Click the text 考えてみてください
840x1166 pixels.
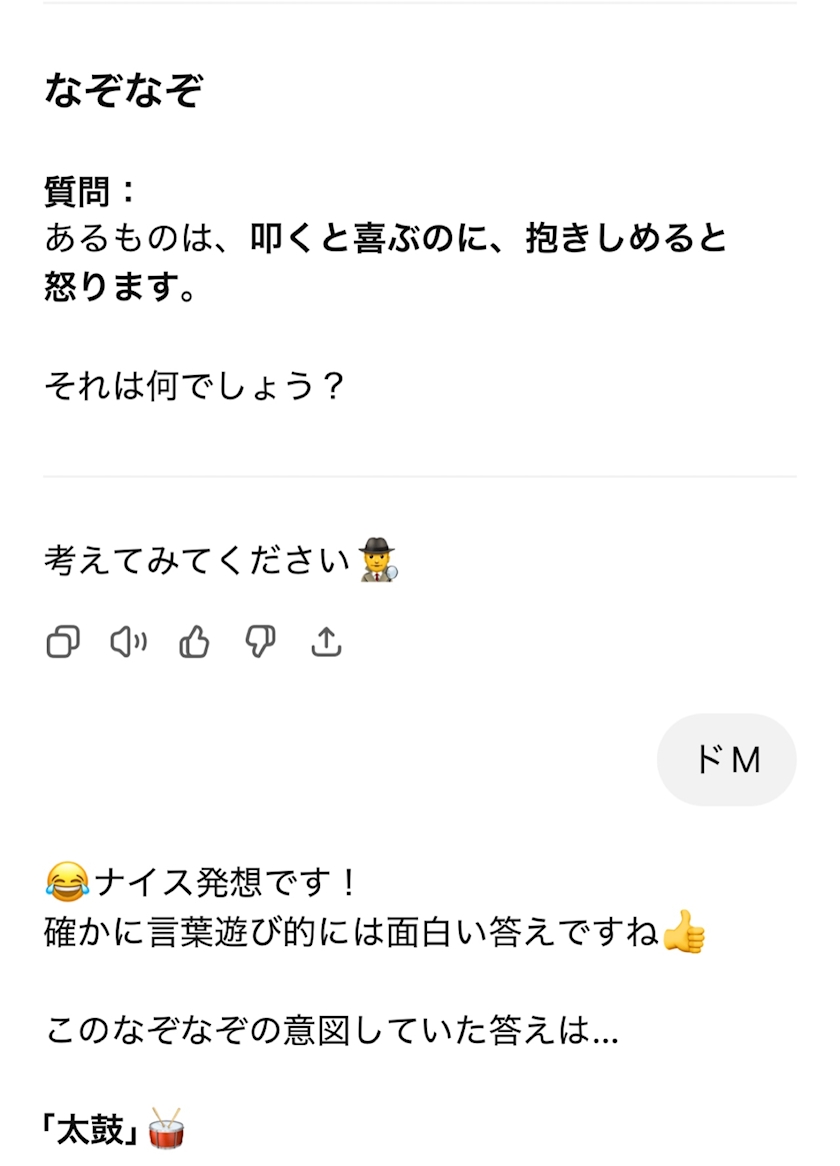coord(197,561)
